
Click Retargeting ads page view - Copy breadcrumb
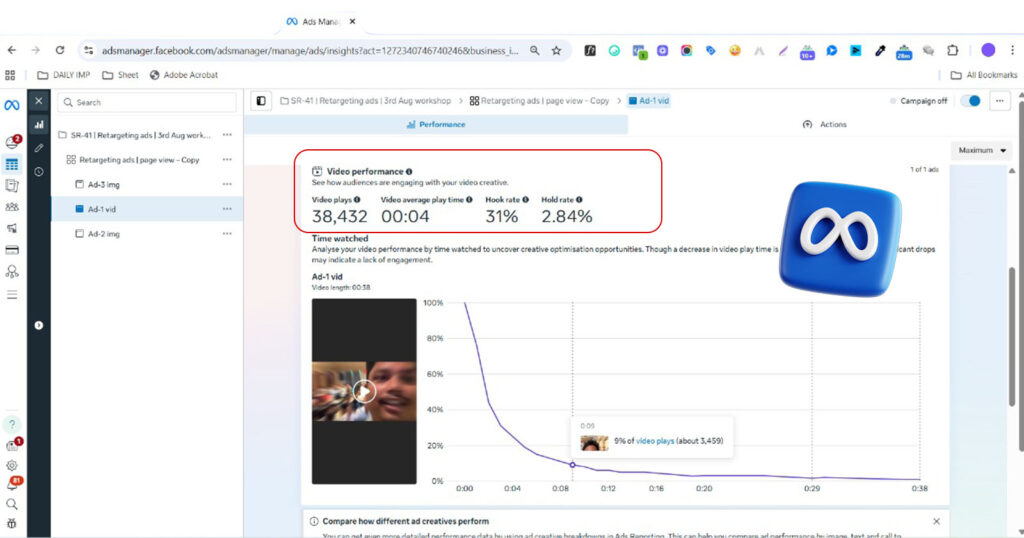point(539,101)
